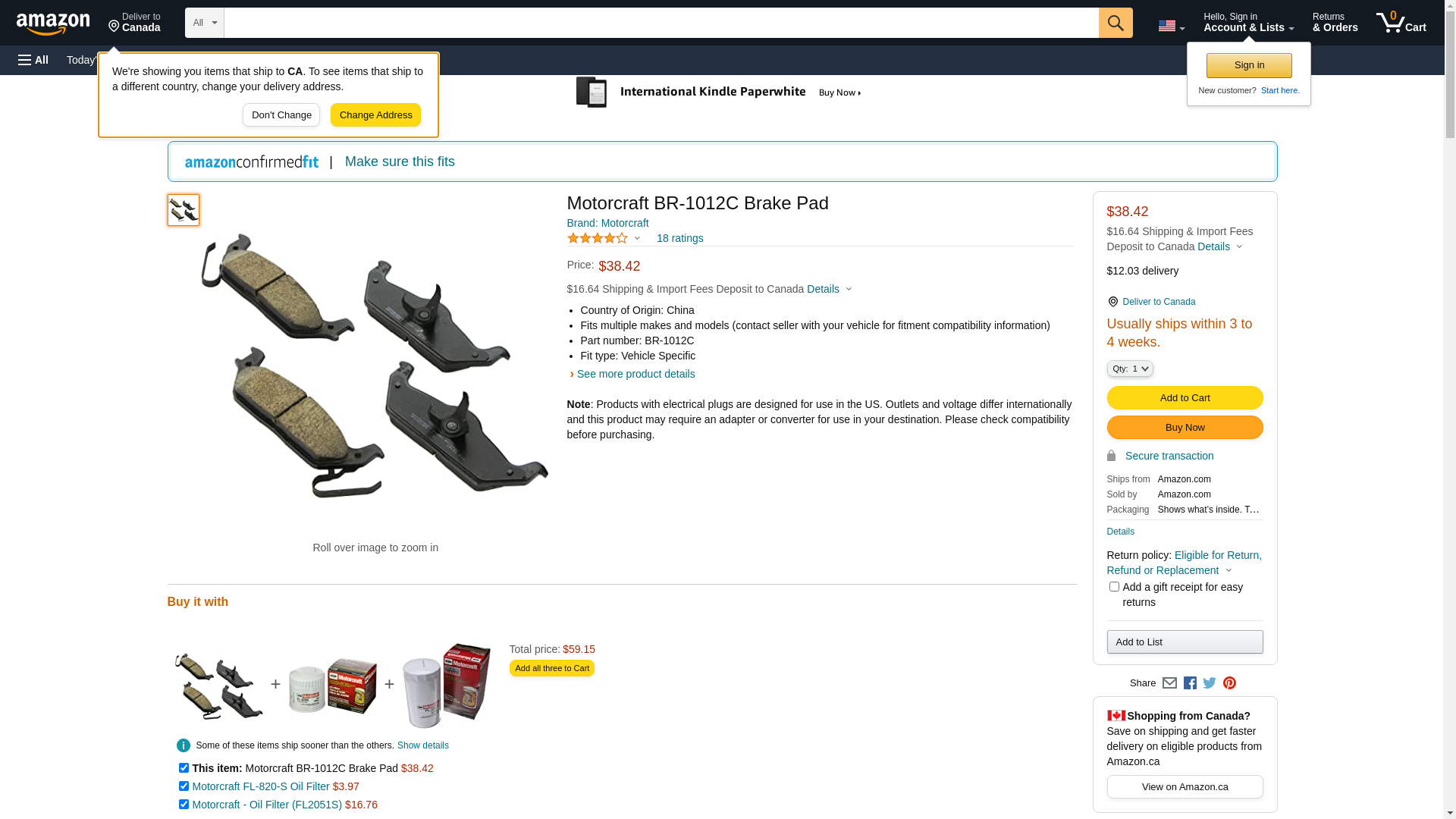1456x819 pixels.
Task: Share product on Facebook
Action: tap(1190, 683)
